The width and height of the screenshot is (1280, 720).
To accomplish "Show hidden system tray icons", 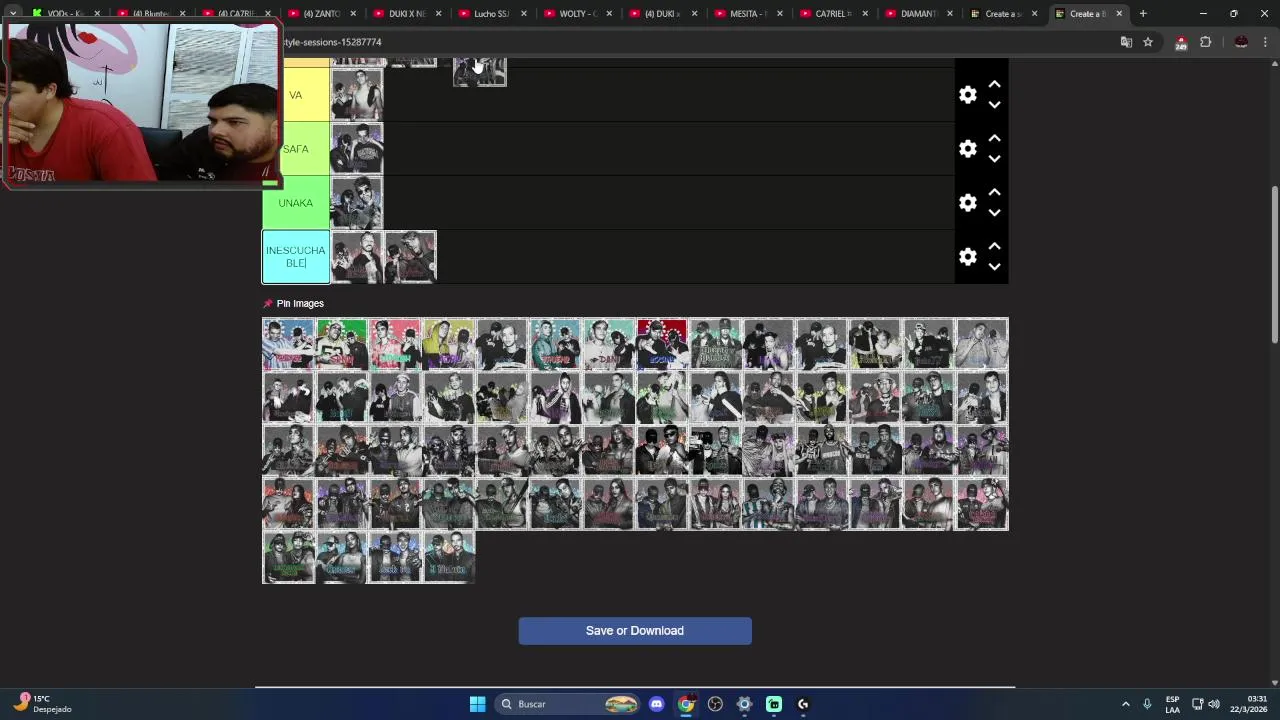I will (1125, 704).
